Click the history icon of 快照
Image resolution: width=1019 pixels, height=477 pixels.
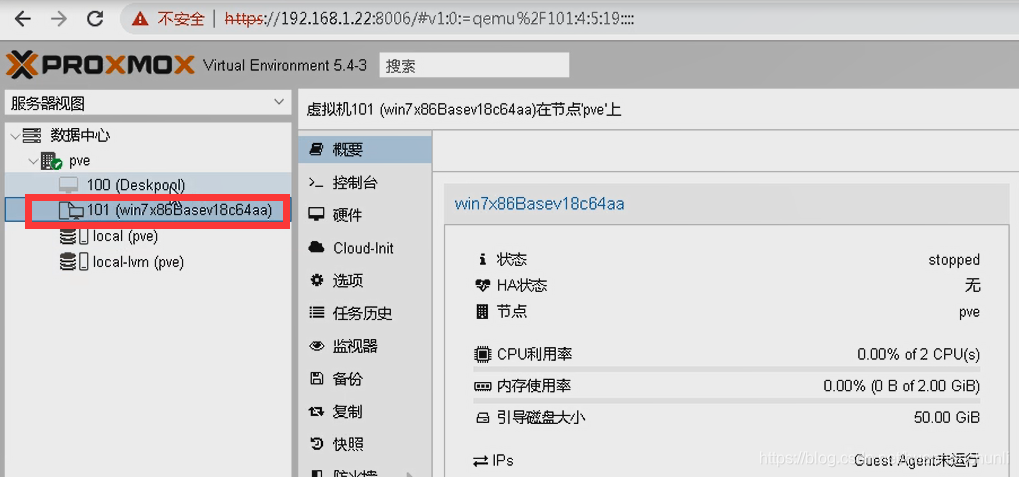[316, 445]
